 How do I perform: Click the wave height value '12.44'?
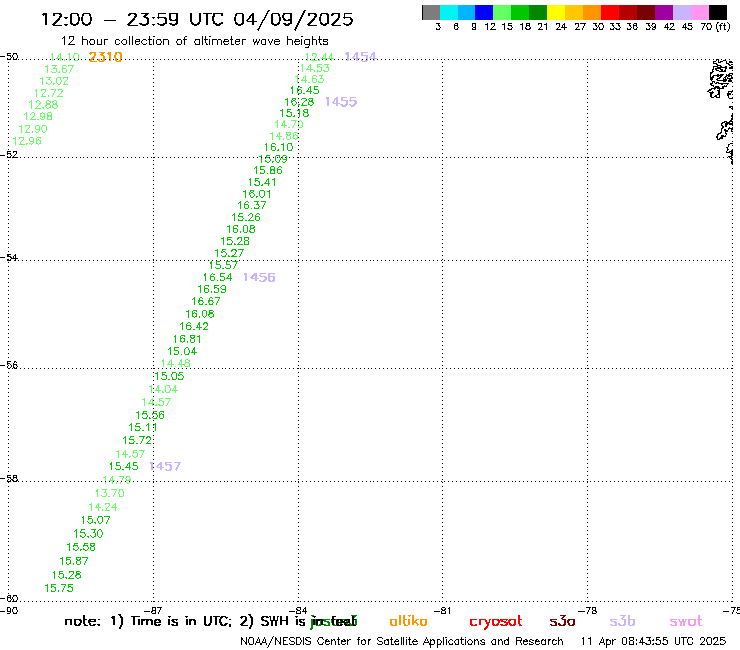(320, 57)
